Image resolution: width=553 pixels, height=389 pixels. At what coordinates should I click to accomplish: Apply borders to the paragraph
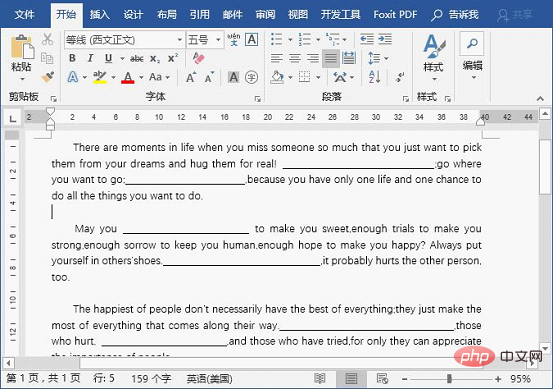[x=304, y=77]
